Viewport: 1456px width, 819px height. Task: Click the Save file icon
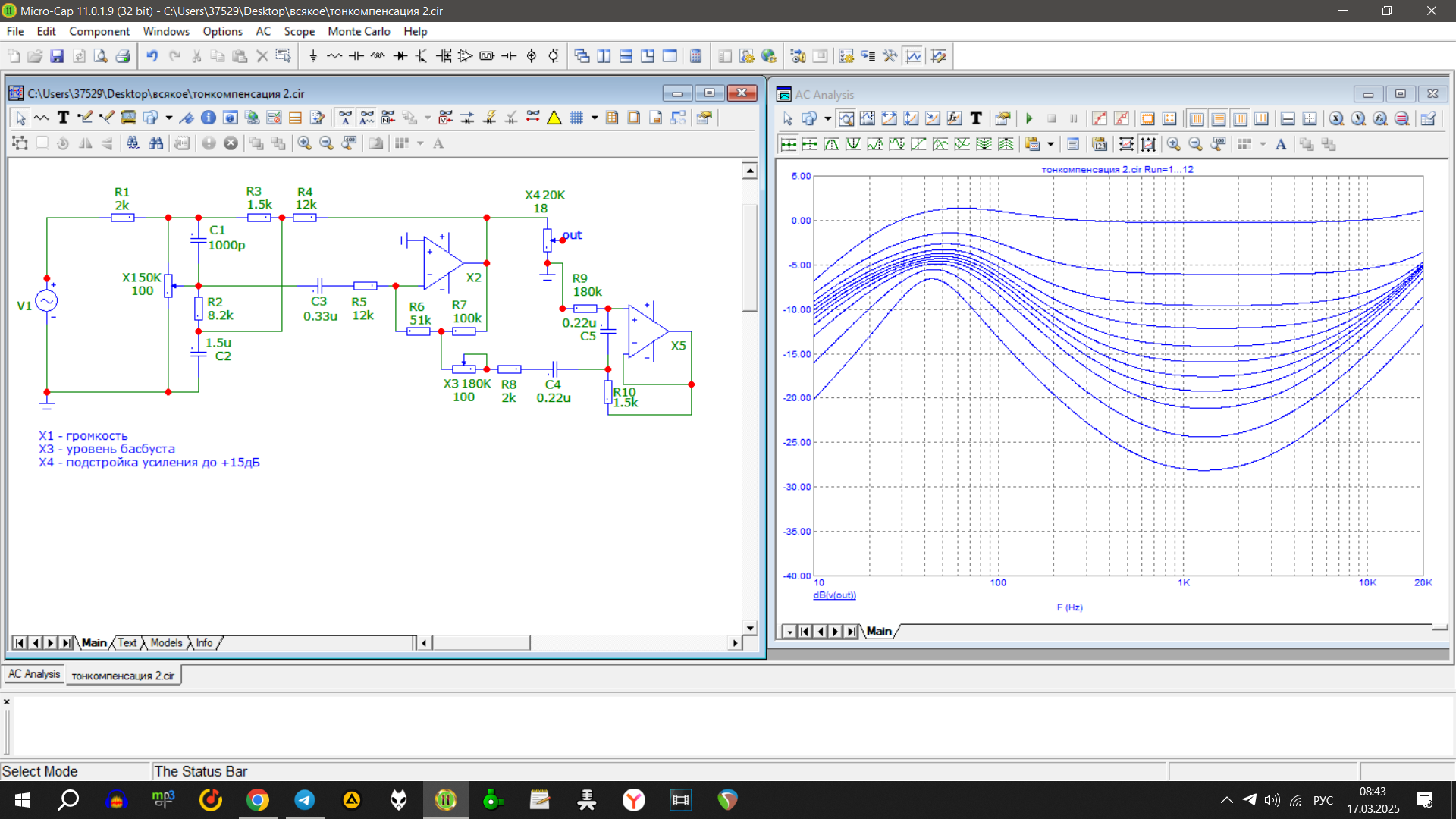57,56
